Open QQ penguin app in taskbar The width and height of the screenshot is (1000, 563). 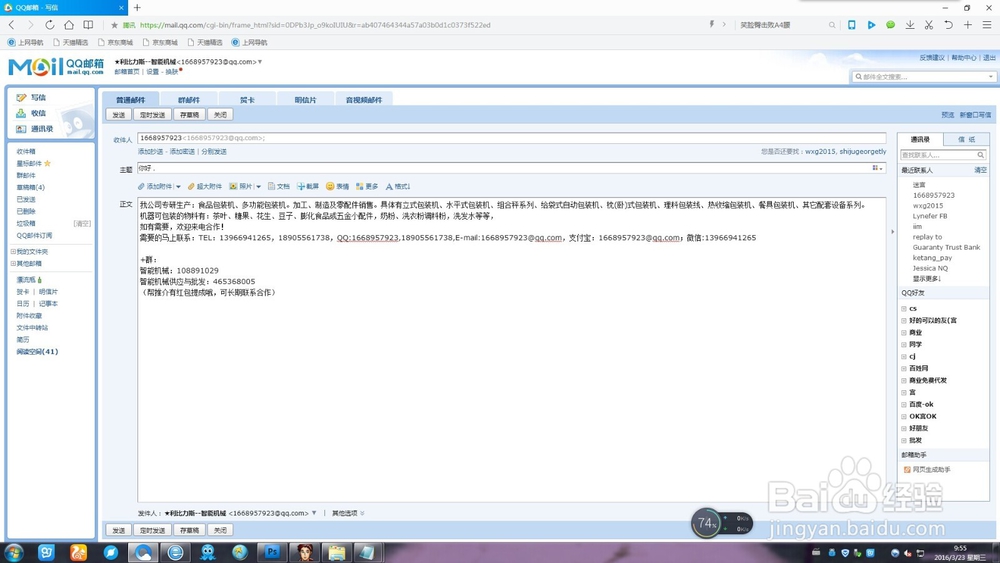click(x=208, y=552)
